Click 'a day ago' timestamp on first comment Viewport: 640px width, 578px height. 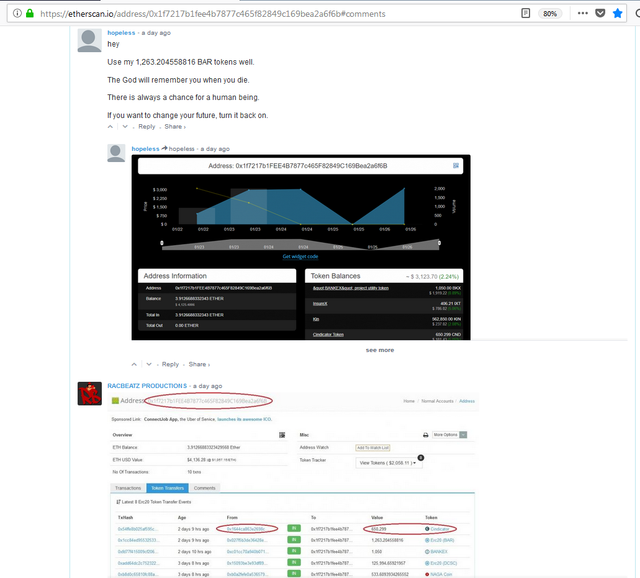tap(156, 33)
